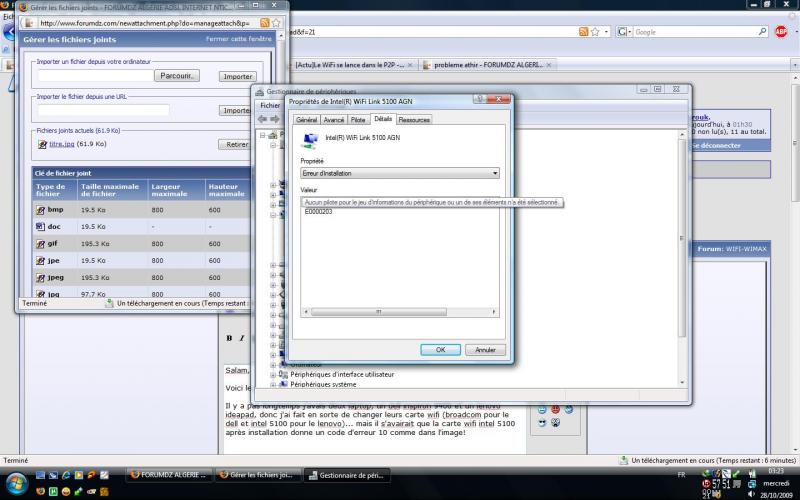This screenshot has width=800, height=500.
Task: Open the Google search engine dropdown
Action: [624, 32]
